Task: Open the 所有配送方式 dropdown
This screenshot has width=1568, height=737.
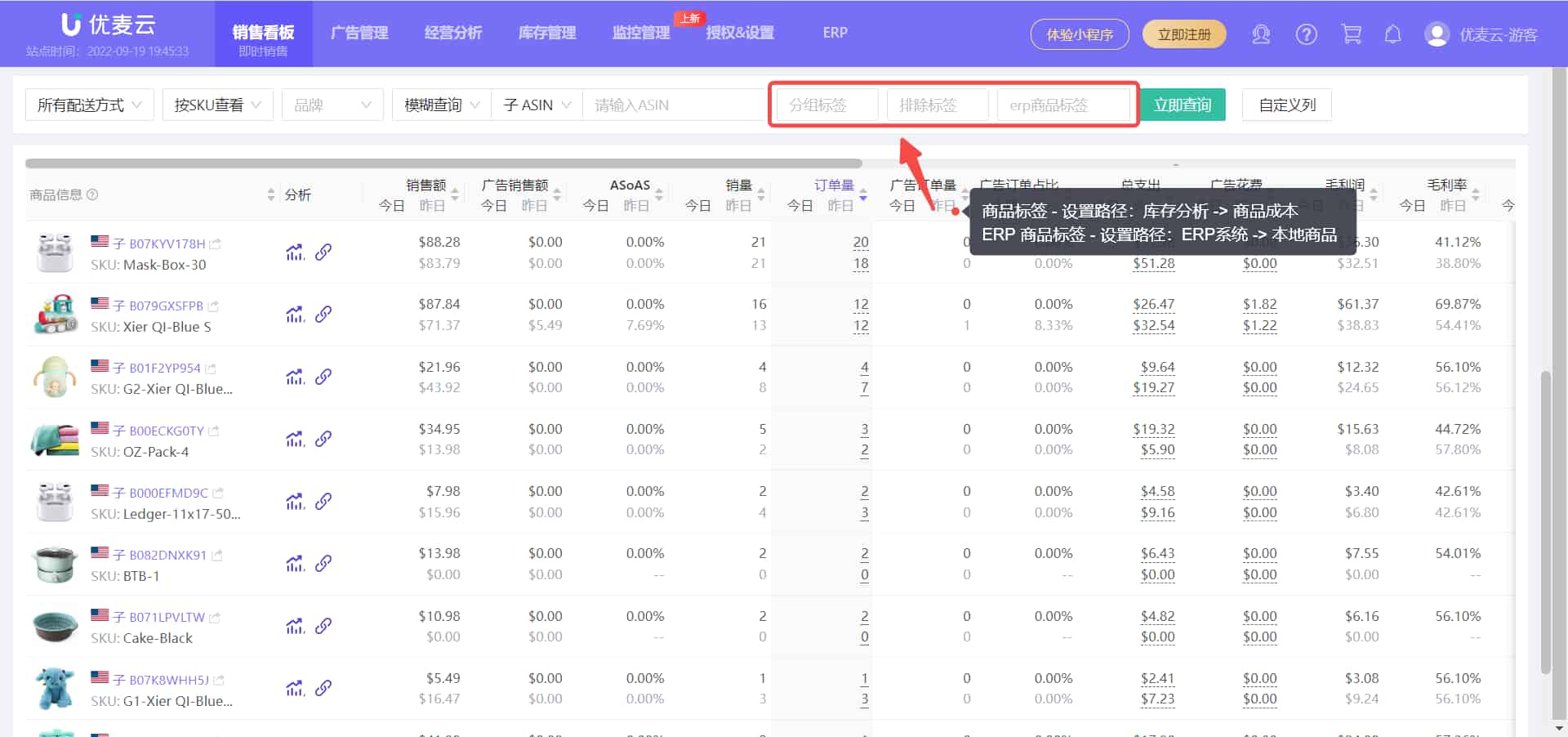Action: [89, 105]
